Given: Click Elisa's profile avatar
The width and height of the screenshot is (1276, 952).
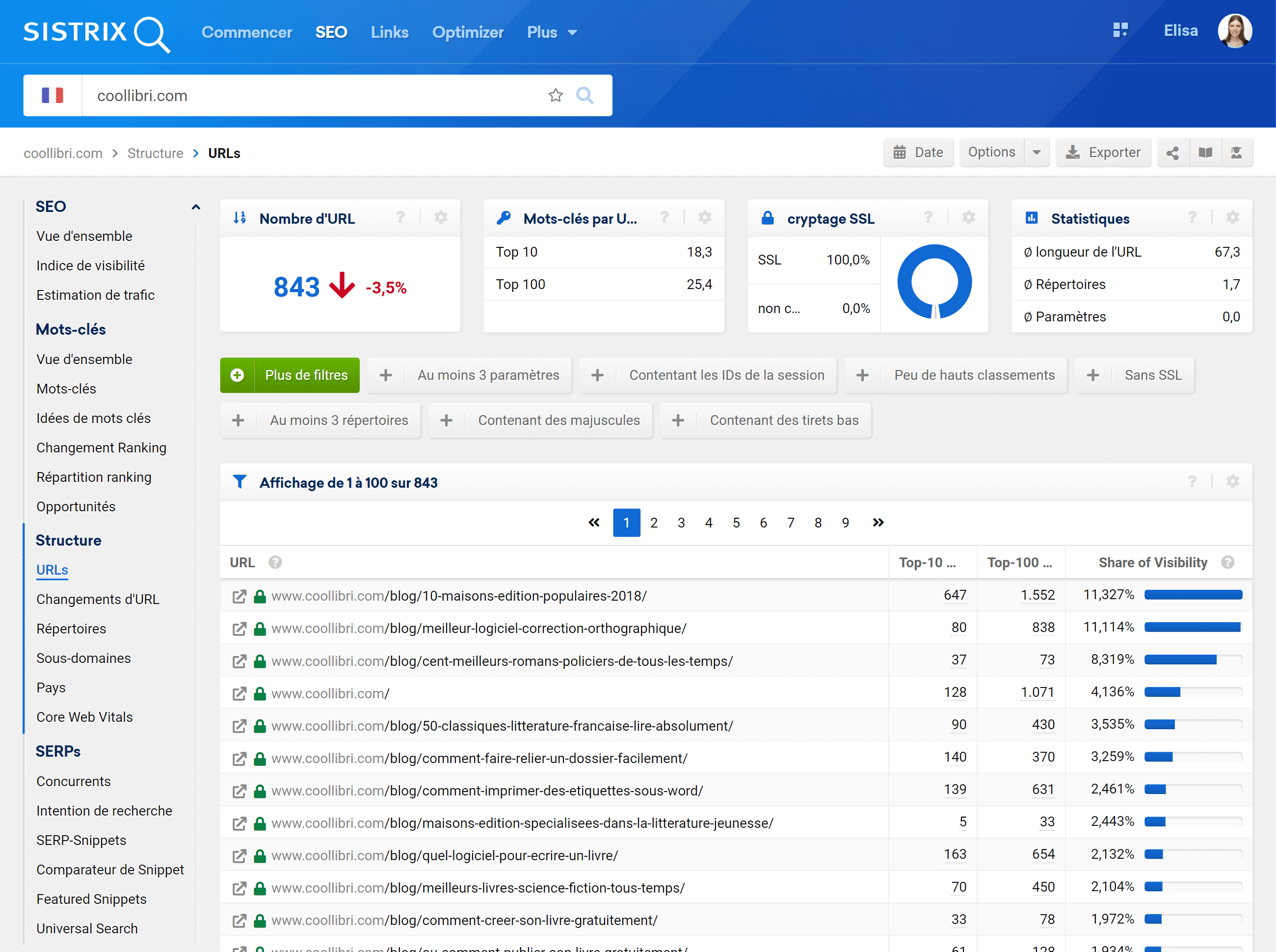Looking at the screenshot, I should coord(1234,30).
